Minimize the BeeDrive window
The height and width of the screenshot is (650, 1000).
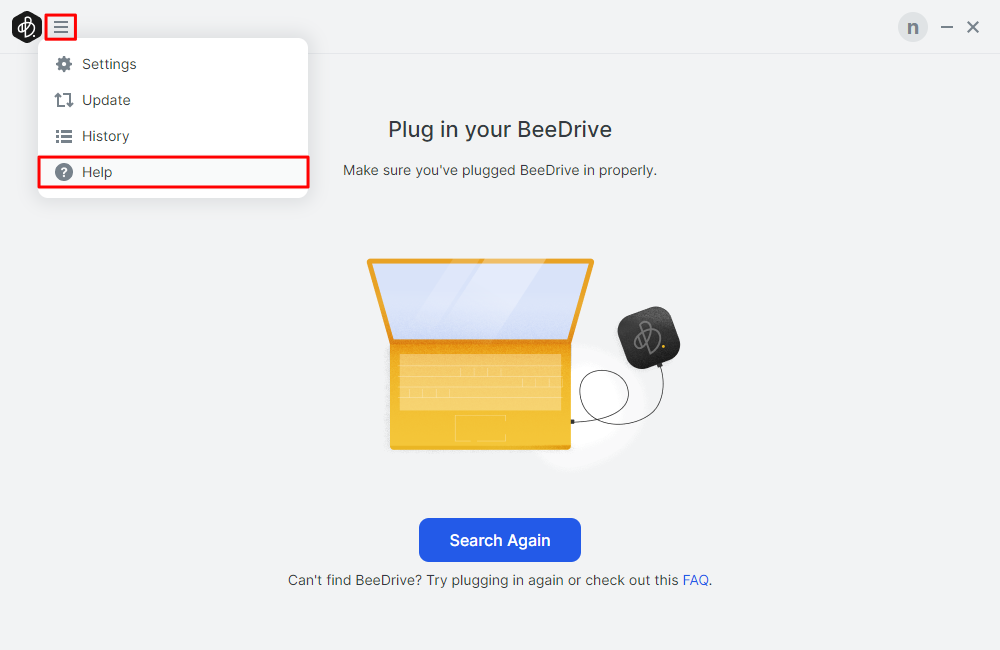pyautogui.click(x=947, y=28)
